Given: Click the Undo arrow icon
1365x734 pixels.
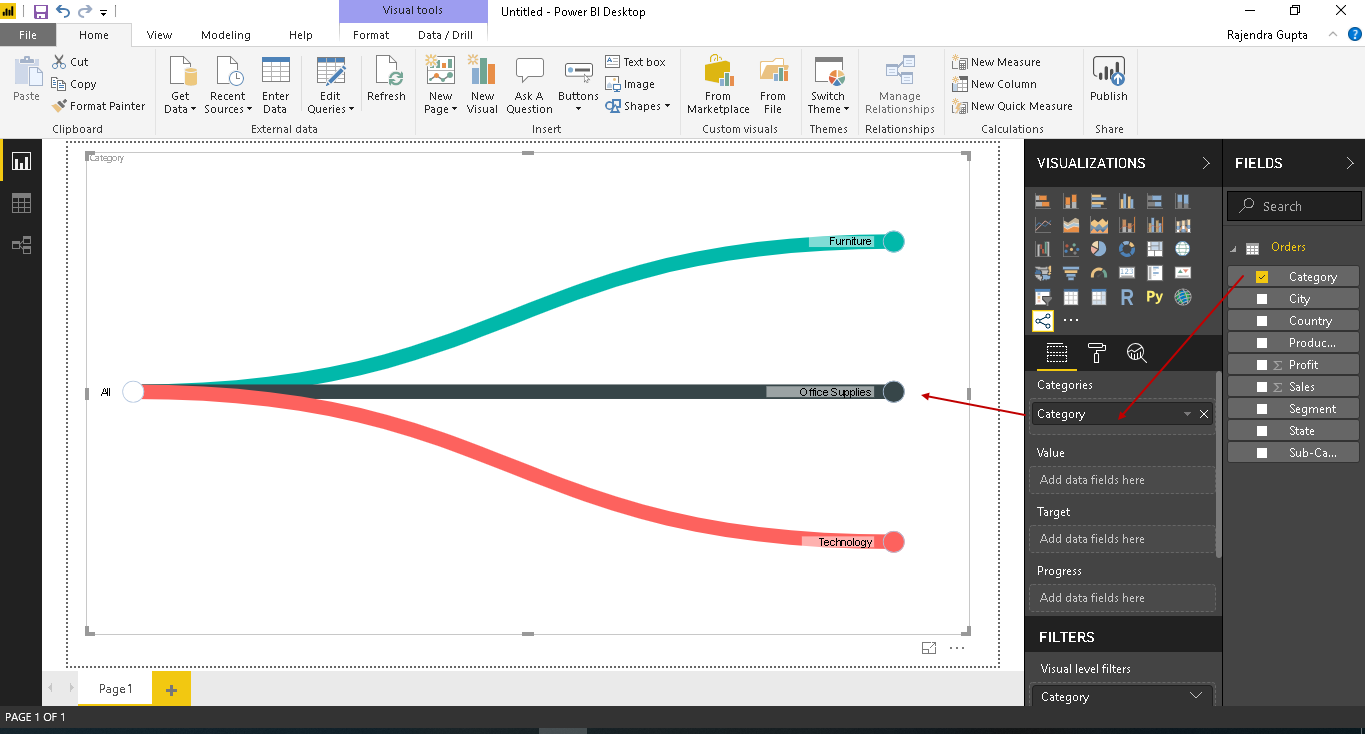Looking at the screenshot, I should 63,12.
